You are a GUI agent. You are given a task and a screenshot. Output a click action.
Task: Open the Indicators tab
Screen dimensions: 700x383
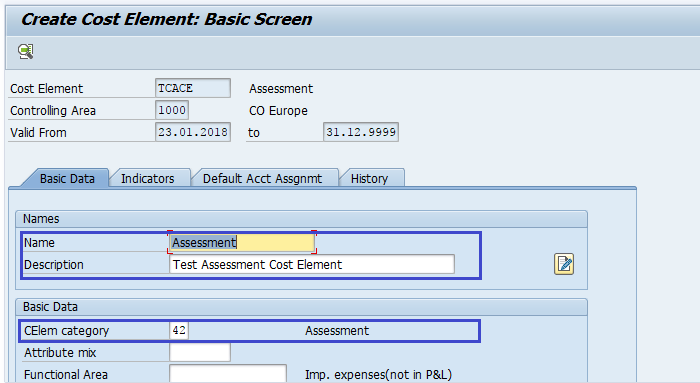[x=148, y=179]
